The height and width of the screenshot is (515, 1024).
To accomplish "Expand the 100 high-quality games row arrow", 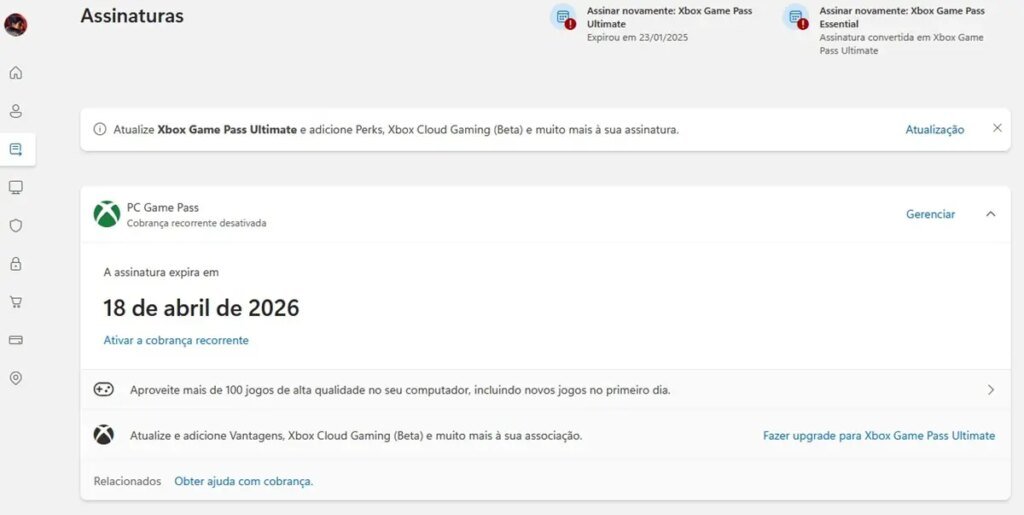I will pyautogui.click(x=990, y=390).
